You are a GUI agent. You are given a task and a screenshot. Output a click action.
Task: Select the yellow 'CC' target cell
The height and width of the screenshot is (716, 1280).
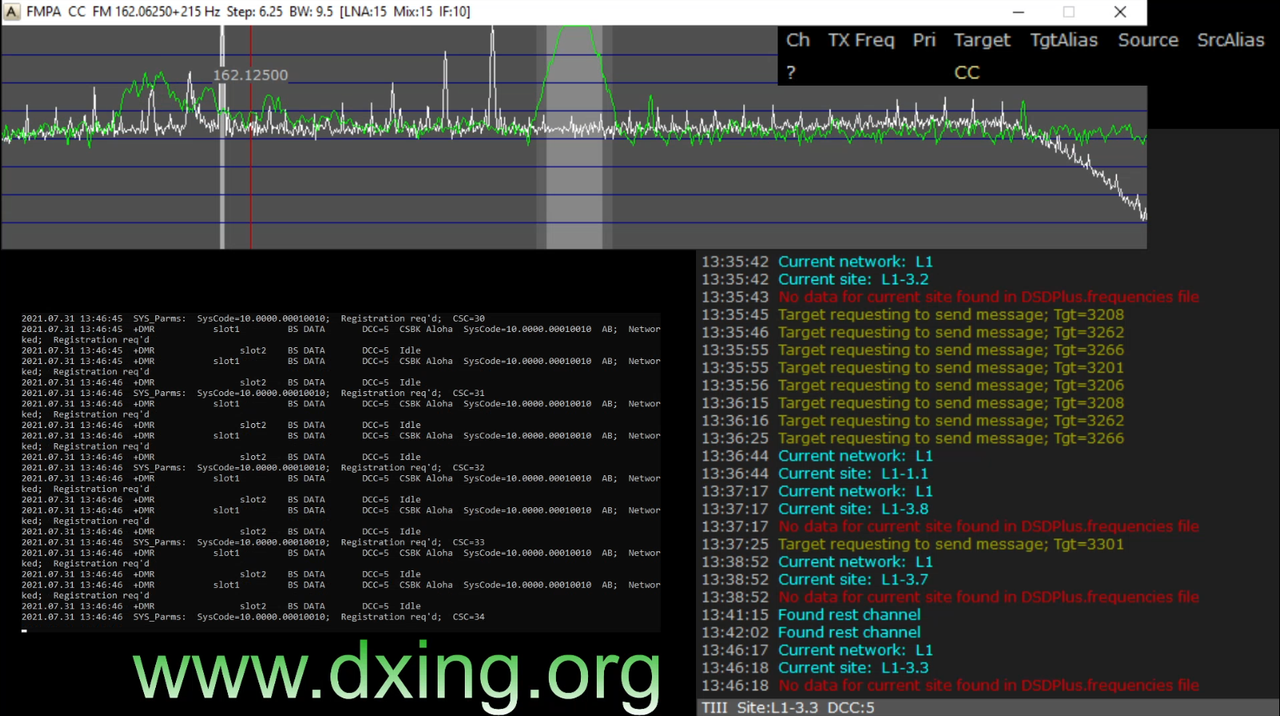click(x=967, y=72)
